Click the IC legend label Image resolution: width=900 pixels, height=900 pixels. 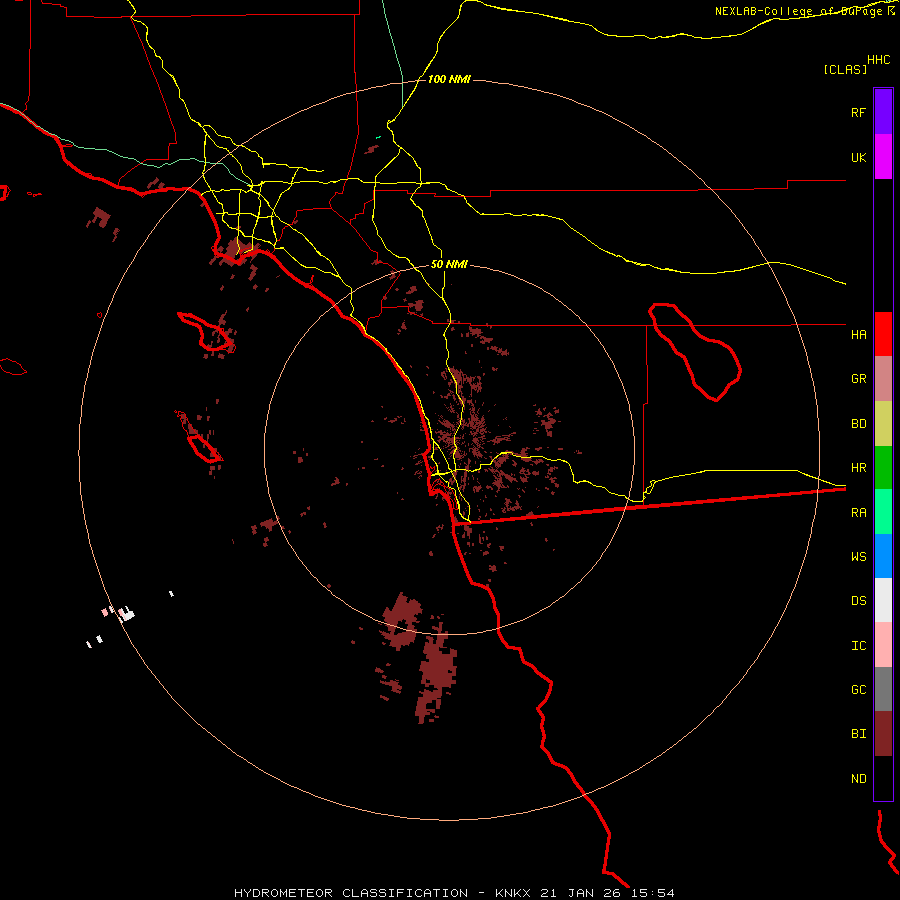859,645
